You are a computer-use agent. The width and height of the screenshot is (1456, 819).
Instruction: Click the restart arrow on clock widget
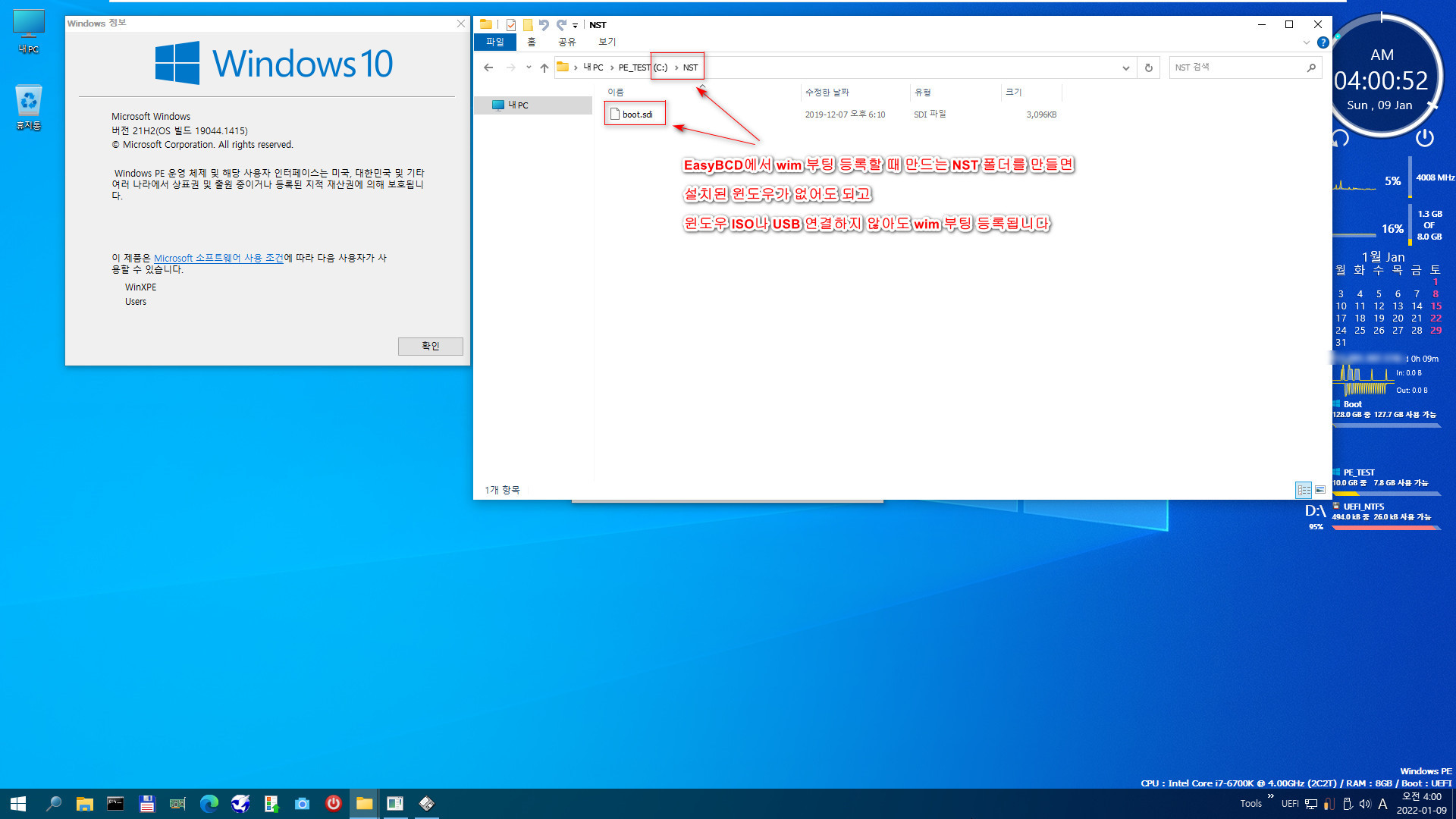1341,137
